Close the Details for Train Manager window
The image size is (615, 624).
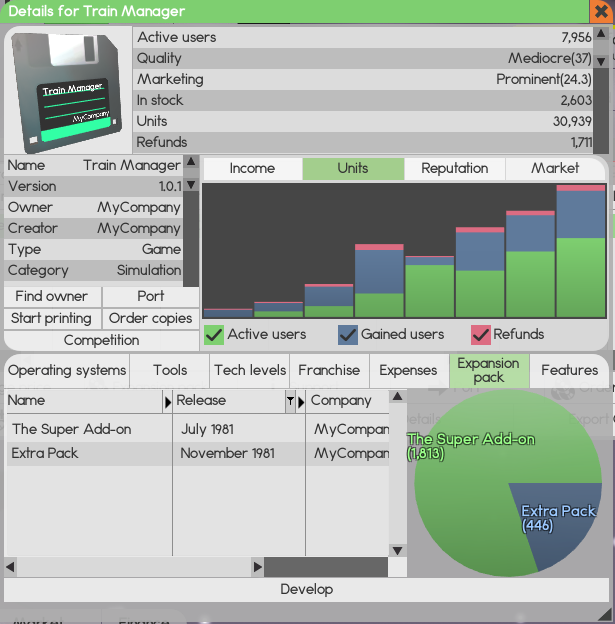(600, 13)
